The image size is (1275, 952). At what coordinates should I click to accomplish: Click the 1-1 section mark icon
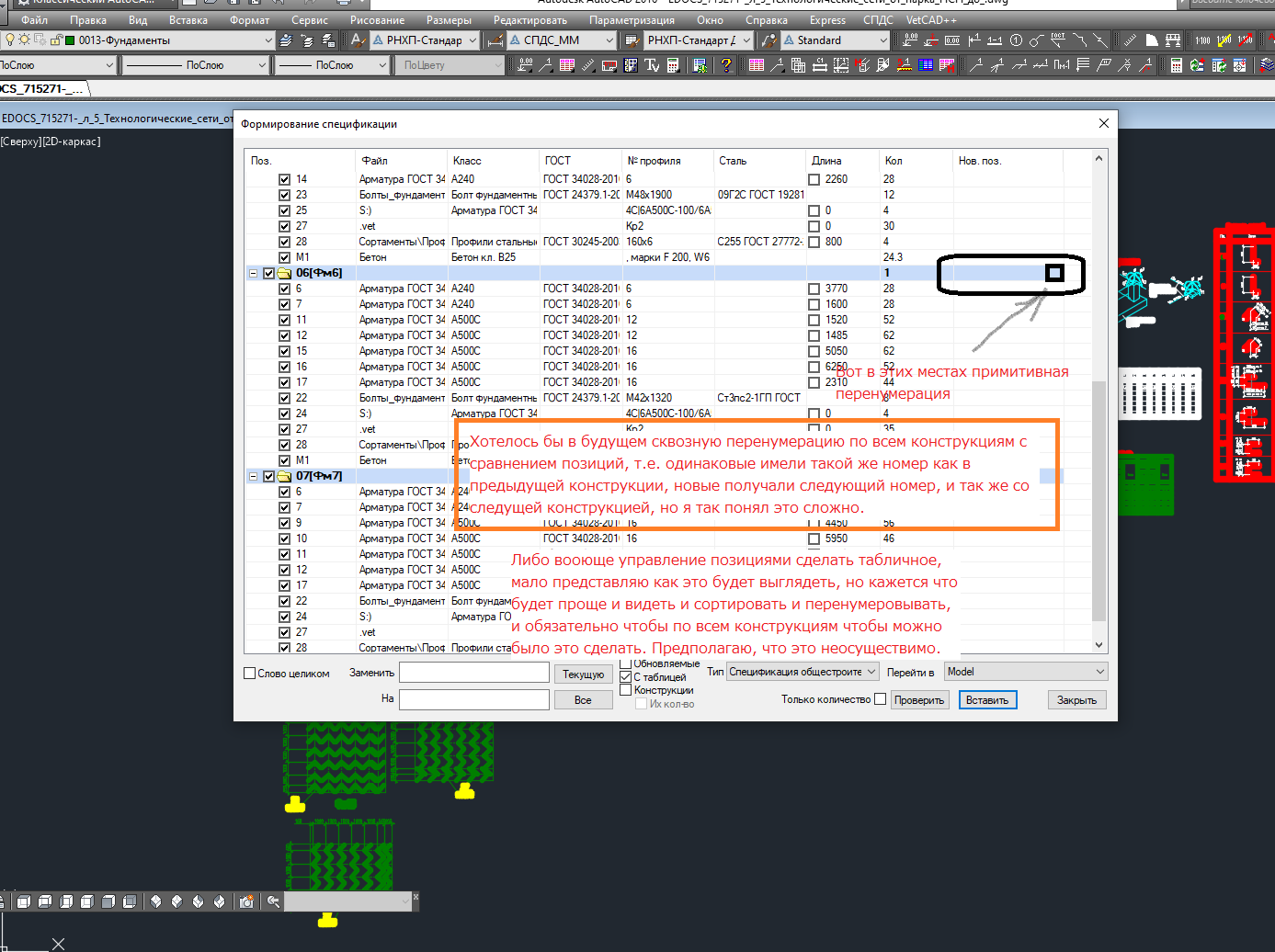[995, 40]
